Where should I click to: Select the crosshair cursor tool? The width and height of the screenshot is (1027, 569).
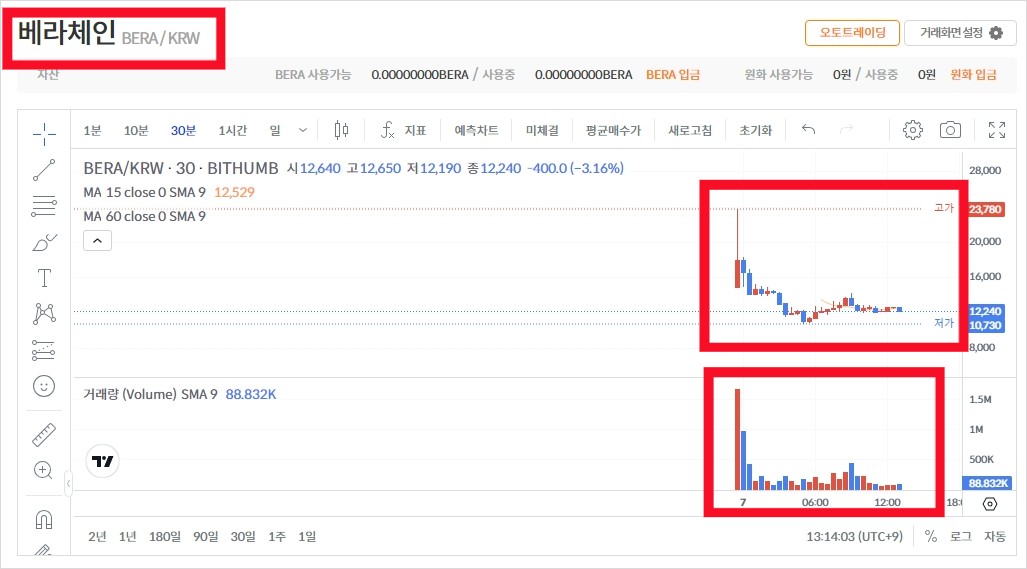coord(44,134)
